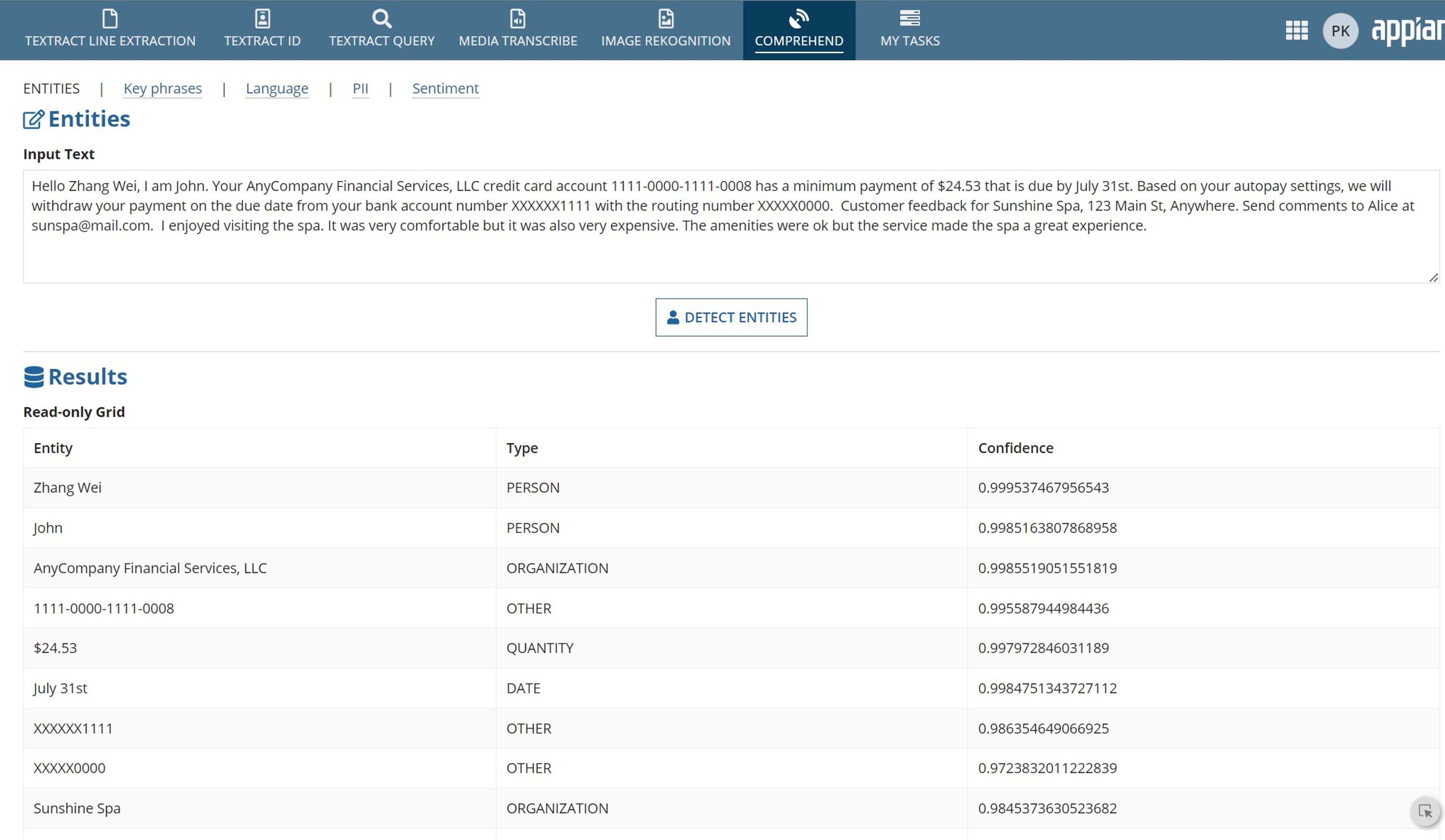Select AnyCompany Financial Services, LLC cell

259,568
